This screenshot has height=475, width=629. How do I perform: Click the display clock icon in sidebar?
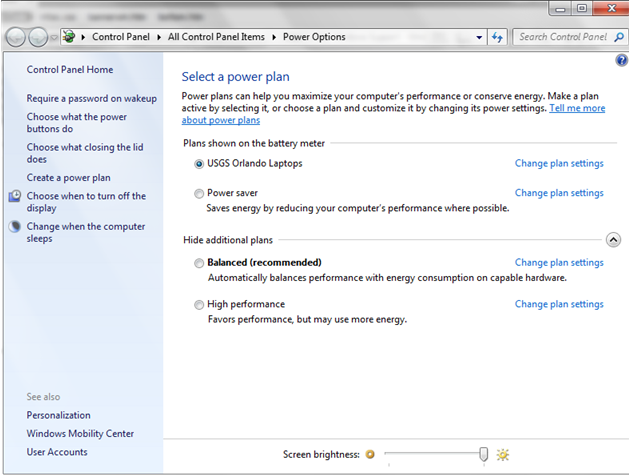[15, 196]
